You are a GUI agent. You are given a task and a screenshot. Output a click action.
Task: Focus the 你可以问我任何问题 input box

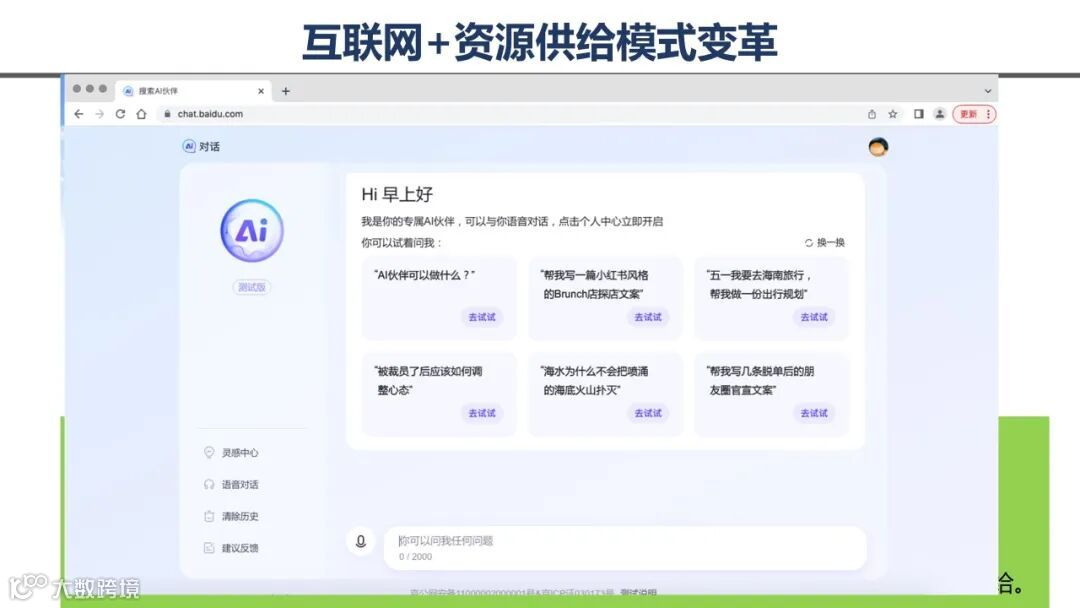(625, 548)
